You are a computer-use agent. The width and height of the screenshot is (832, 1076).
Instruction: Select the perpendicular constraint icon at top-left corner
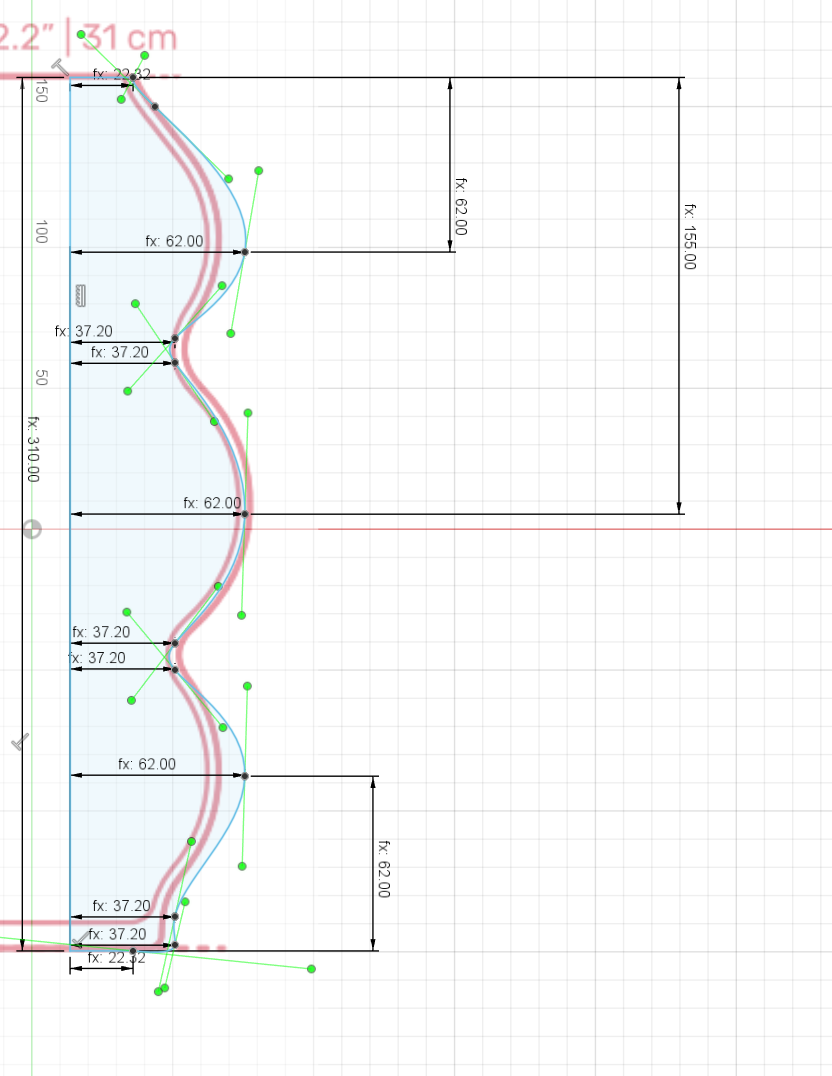(58, 68)
